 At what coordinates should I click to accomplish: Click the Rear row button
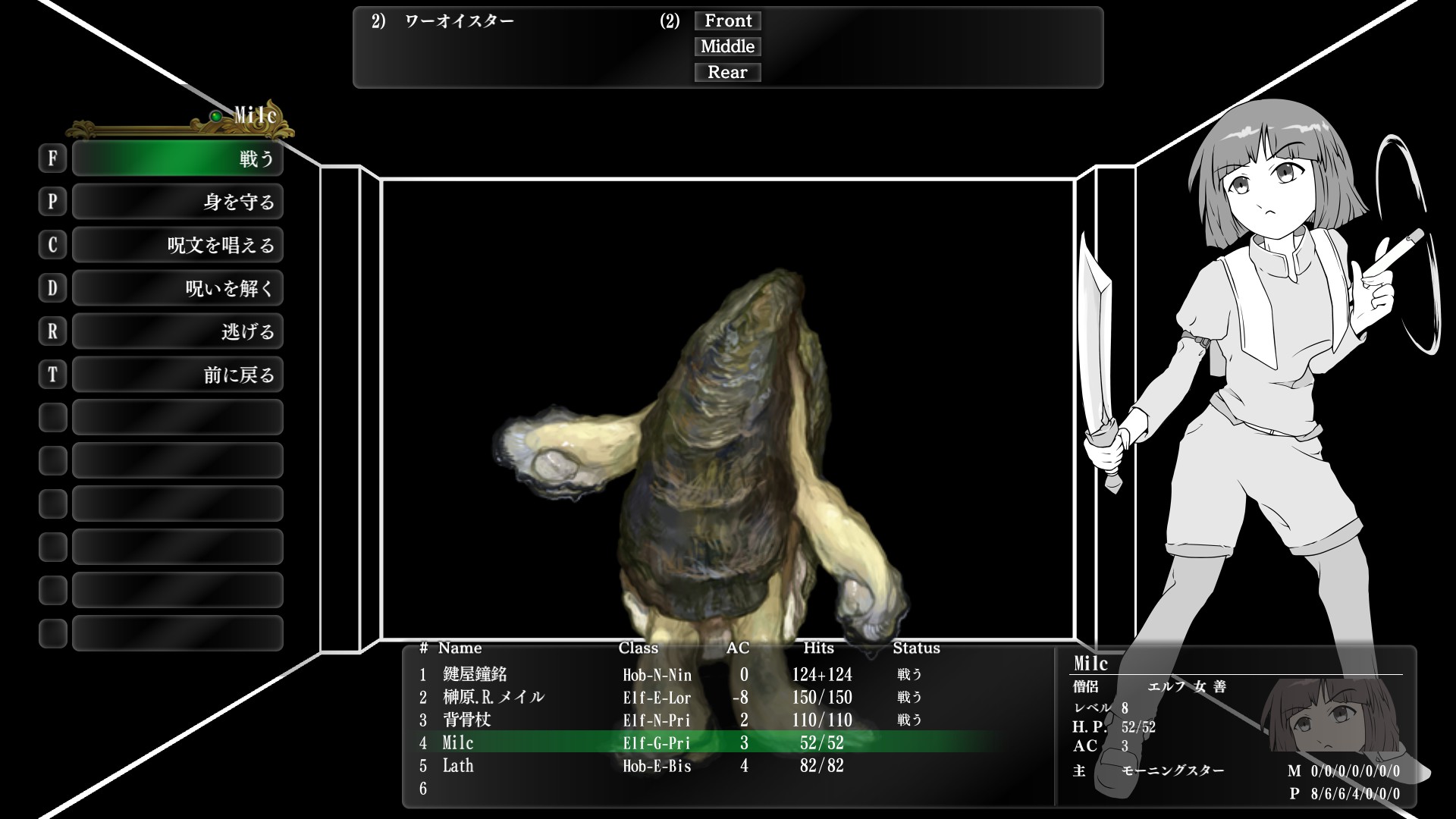727,73
